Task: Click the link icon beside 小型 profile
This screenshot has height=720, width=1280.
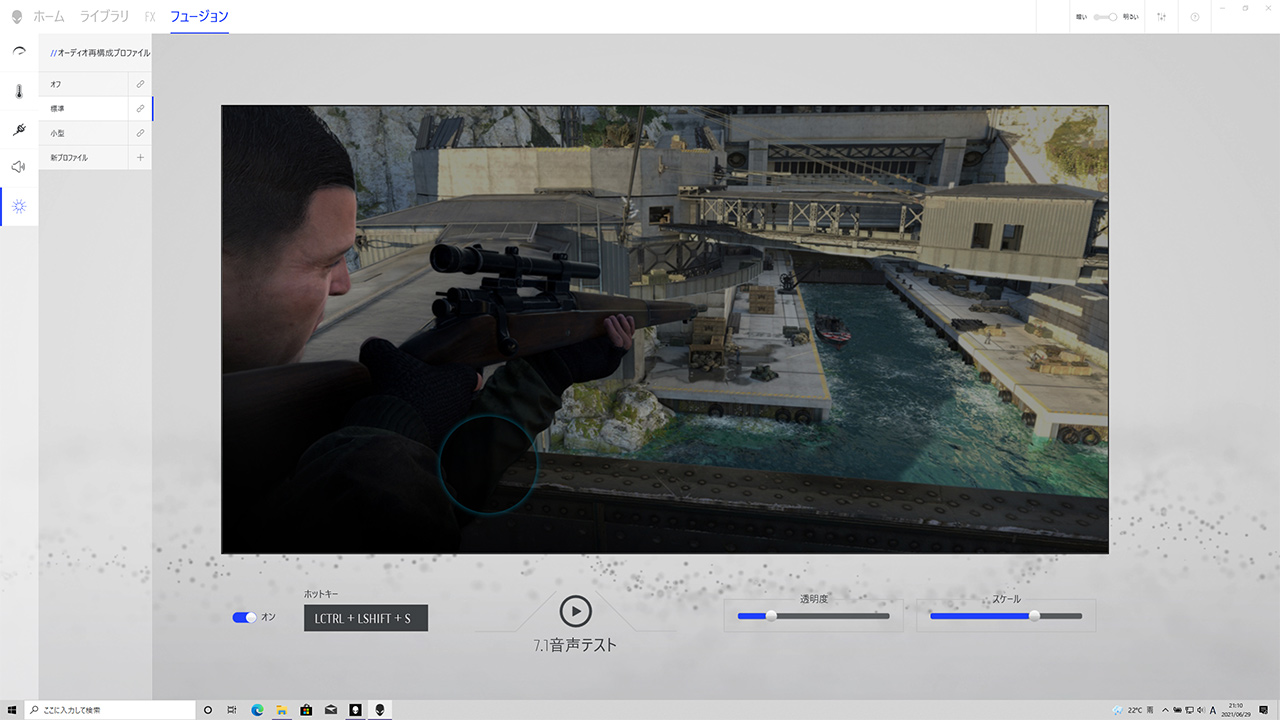Action: 140,133
